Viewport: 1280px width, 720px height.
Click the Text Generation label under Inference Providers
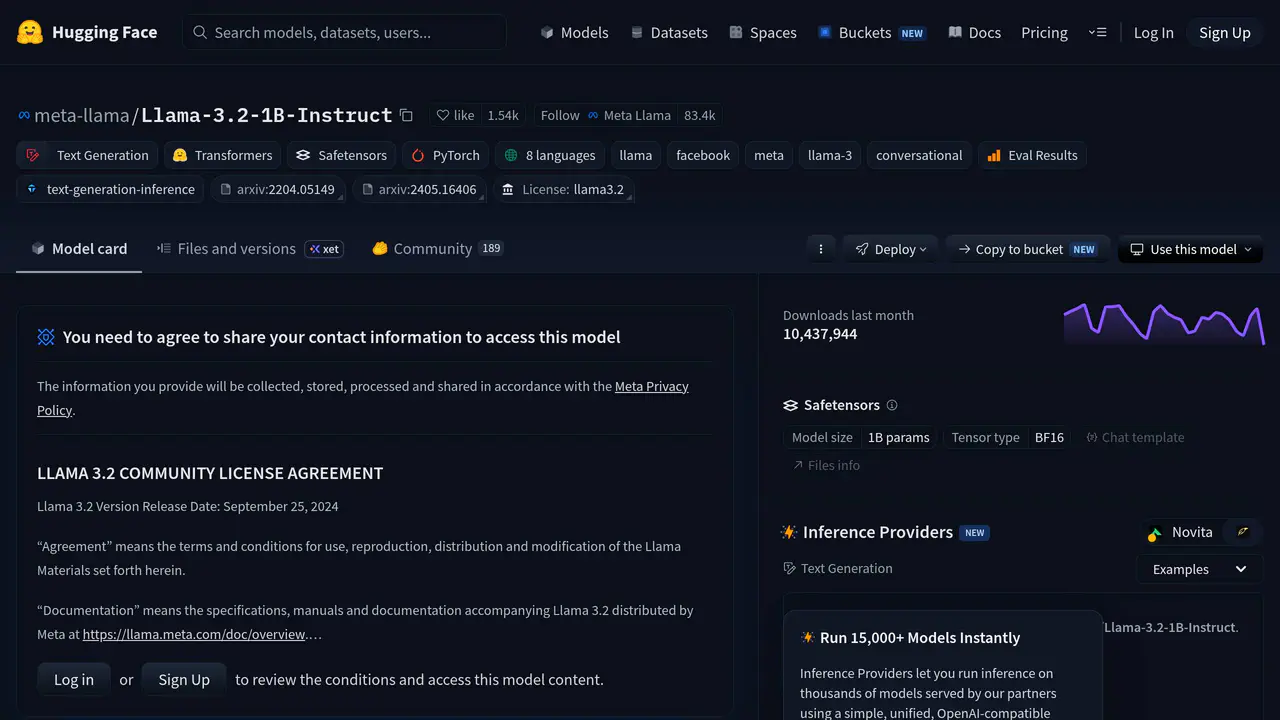click(x=838, y=568)
